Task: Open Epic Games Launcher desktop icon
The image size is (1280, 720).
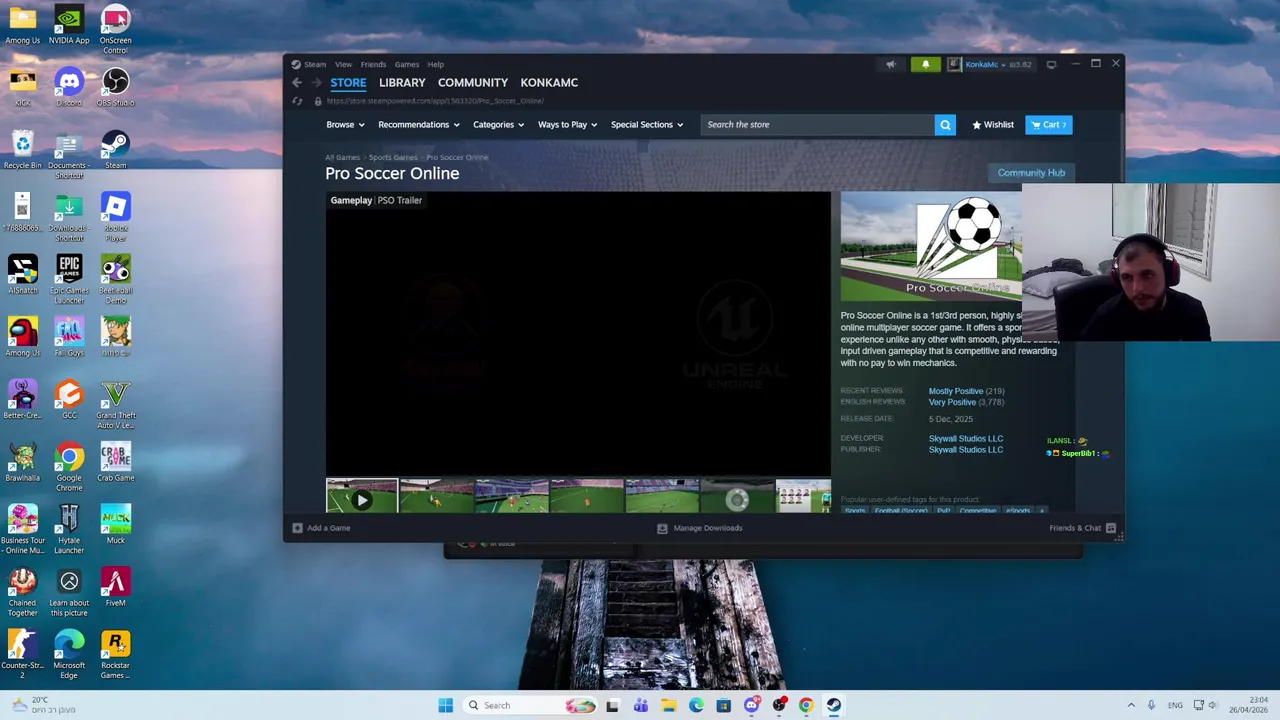Action: coord(69,279)
